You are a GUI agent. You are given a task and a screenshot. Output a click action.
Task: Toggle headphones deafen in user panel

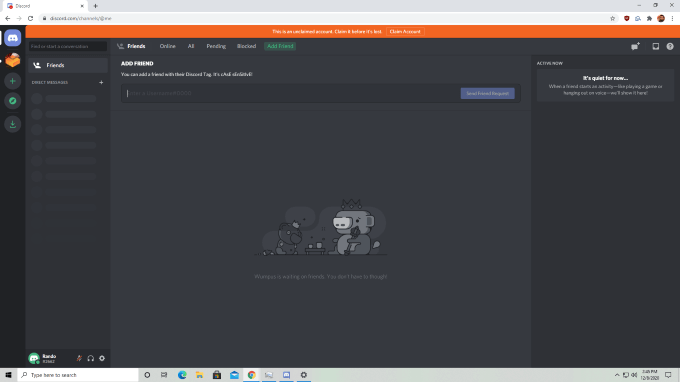point(91,358)
